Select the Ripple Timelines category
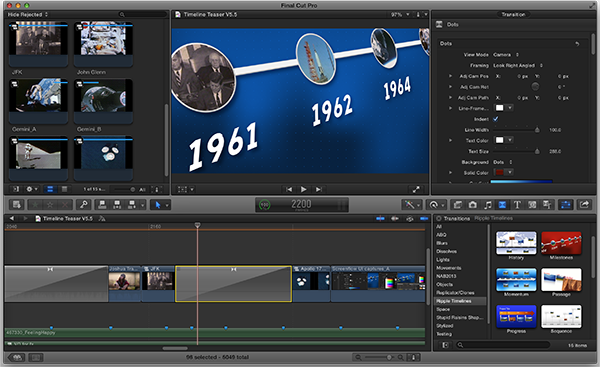This screenshot has height=367, width=600. pyautogui.click(x=460, y=301)
